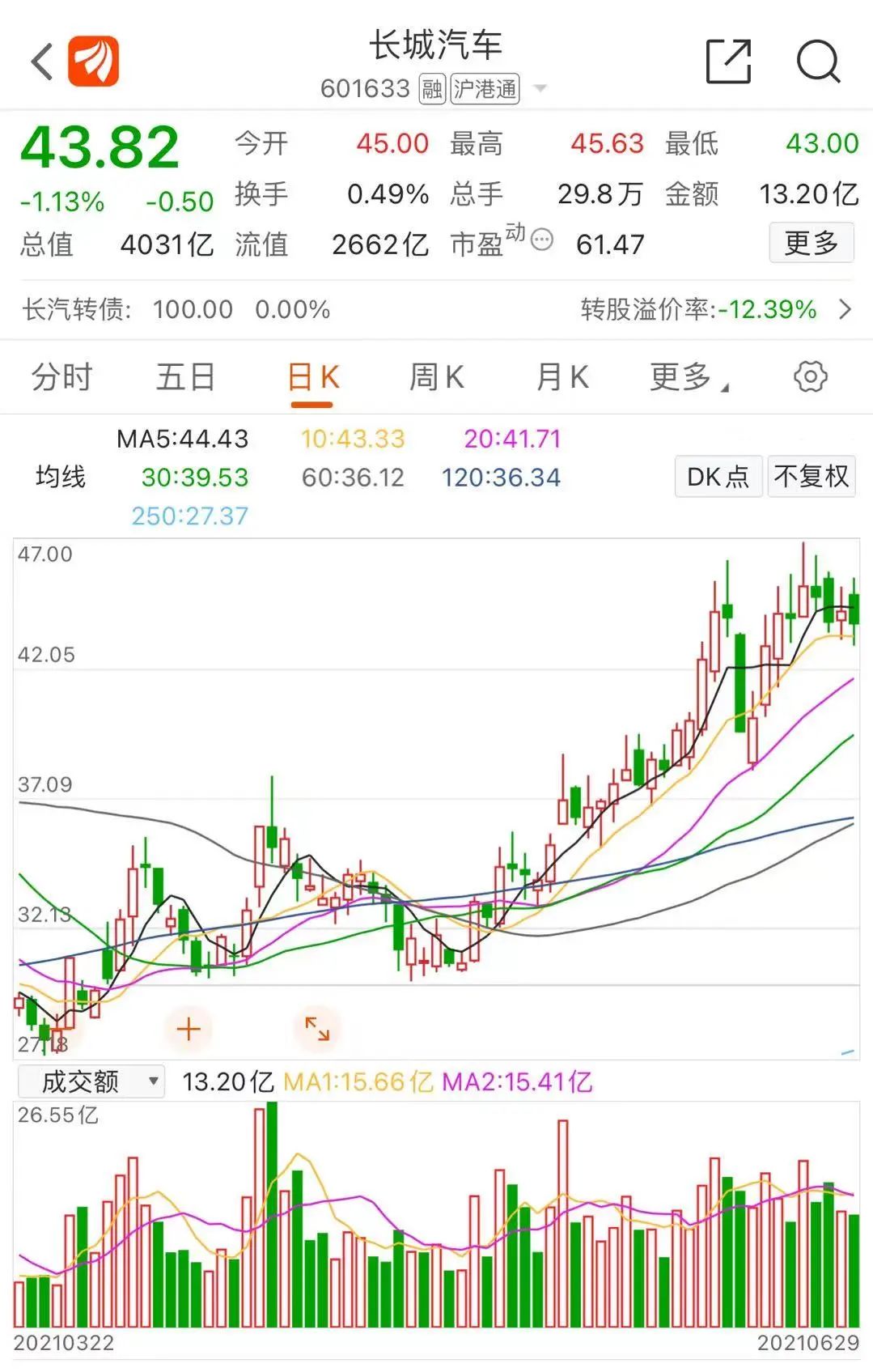The width and height of the screenshot is (873, 1372).
Task: Expand the dropdown arrow beside the stock code
Action: (x=540, y=88)
